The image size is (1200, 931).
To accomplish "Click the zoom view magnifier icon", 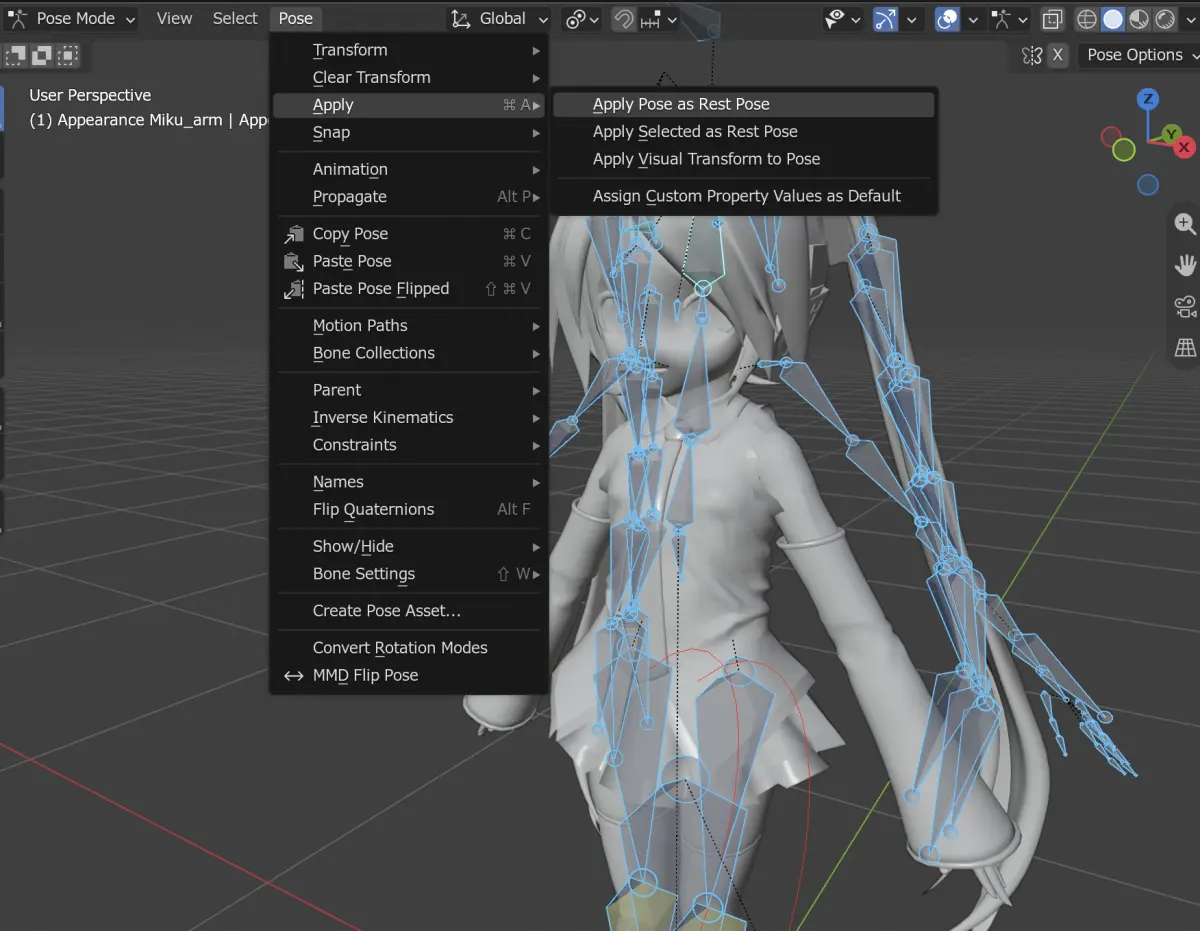I will pos(1185,224).
